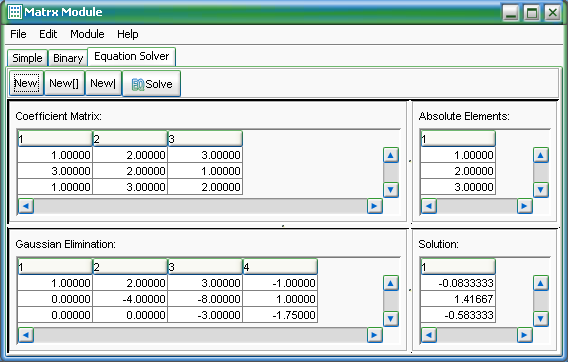This screenshot has height=362, width=568.
Task: Click column header 2 in Coefficient Matrix
Action: pyautogui.click(x=130, y=139)
